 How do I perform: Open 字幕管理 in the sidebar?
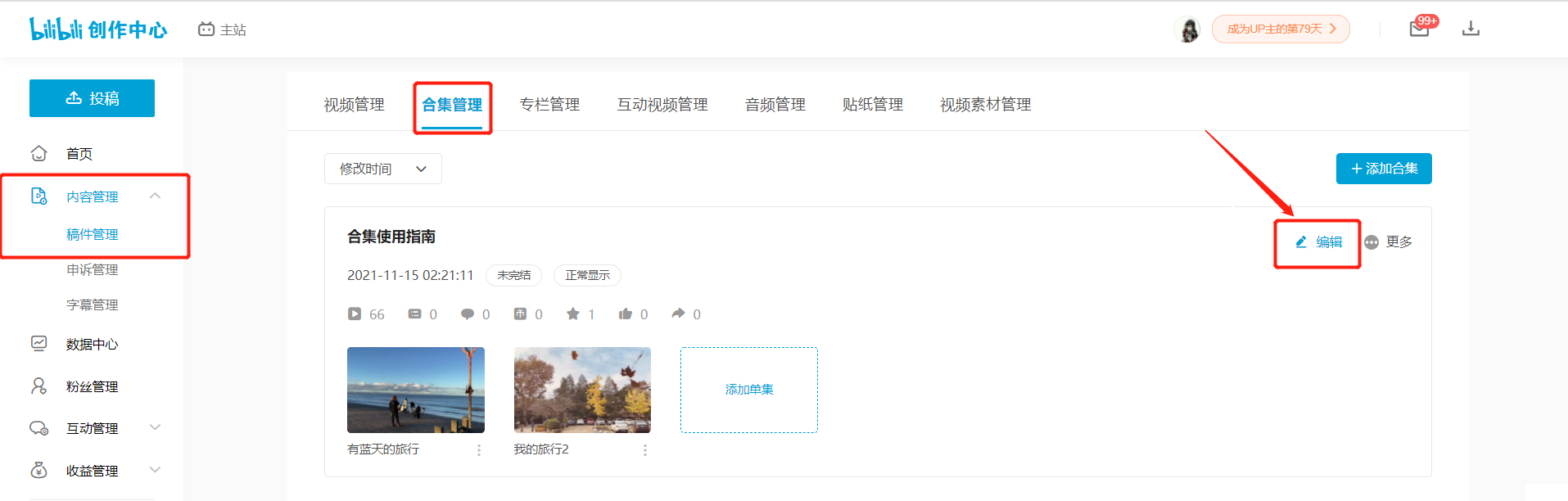click(x=93, y=305)
